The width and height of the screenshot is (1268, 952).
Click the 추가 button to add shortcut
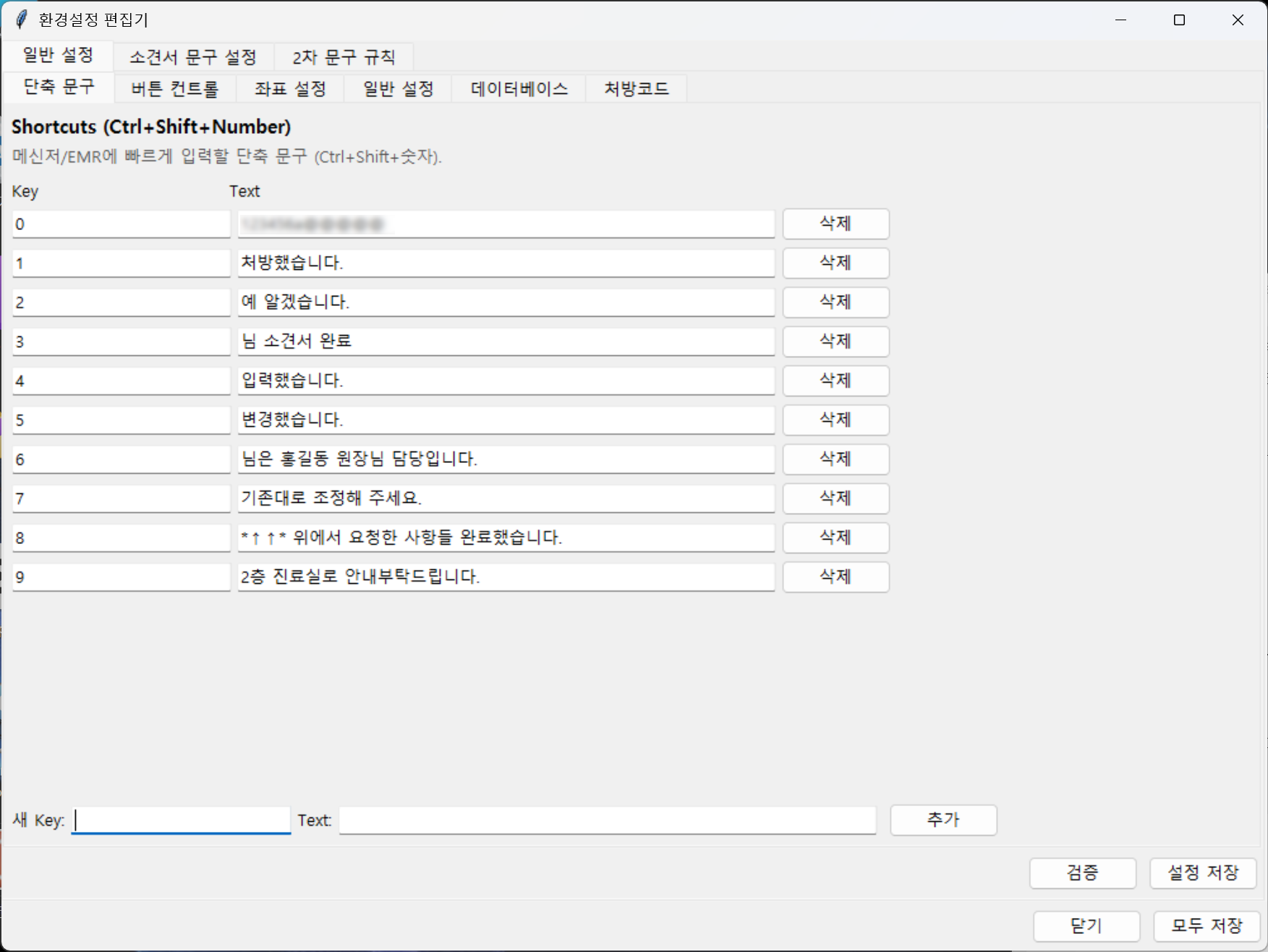coord(943,820)
